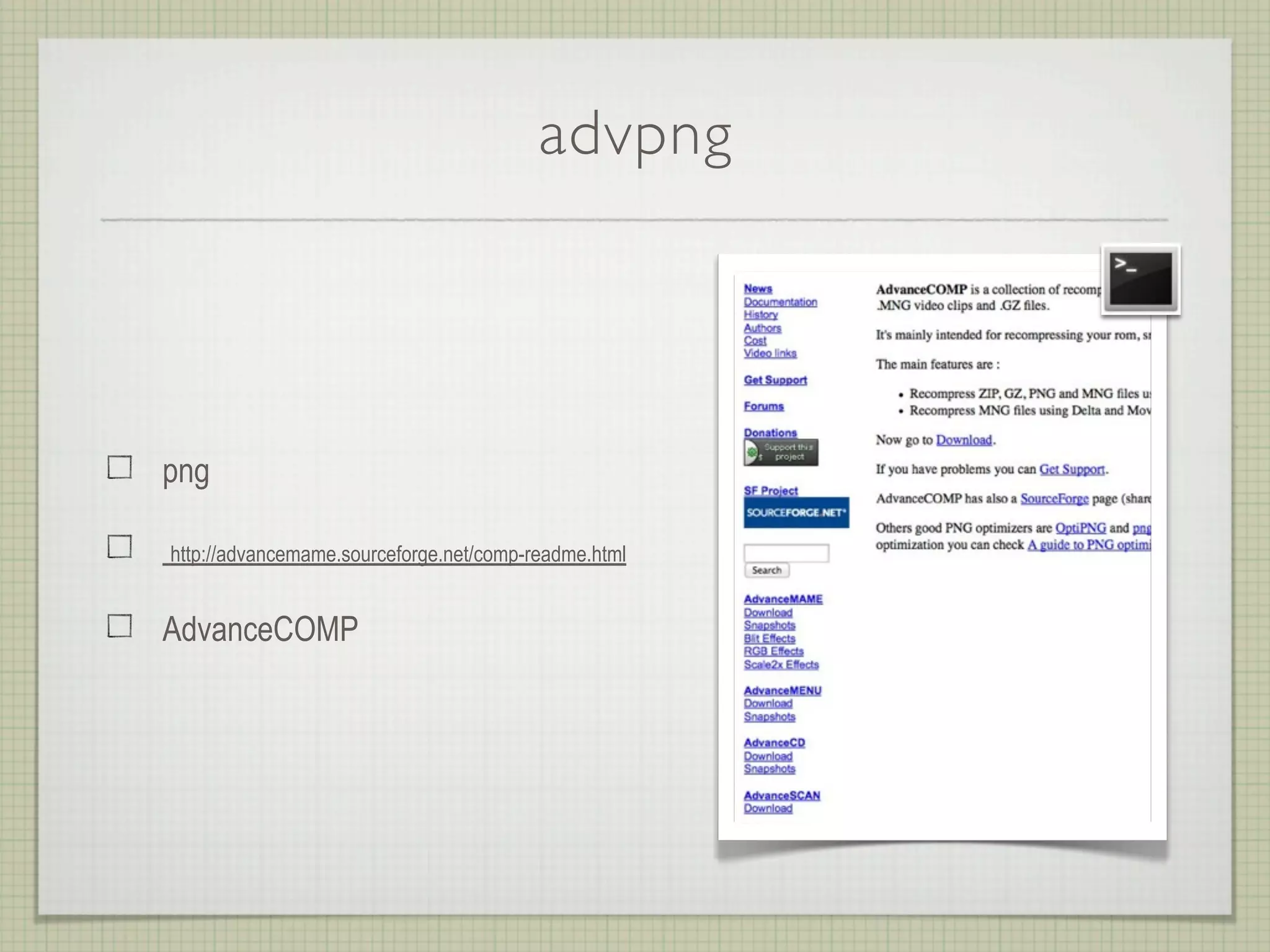The height and width of the screenshot is (952, 1270).
Task: Click the 'png' bullet text
Action: (185, 471)
